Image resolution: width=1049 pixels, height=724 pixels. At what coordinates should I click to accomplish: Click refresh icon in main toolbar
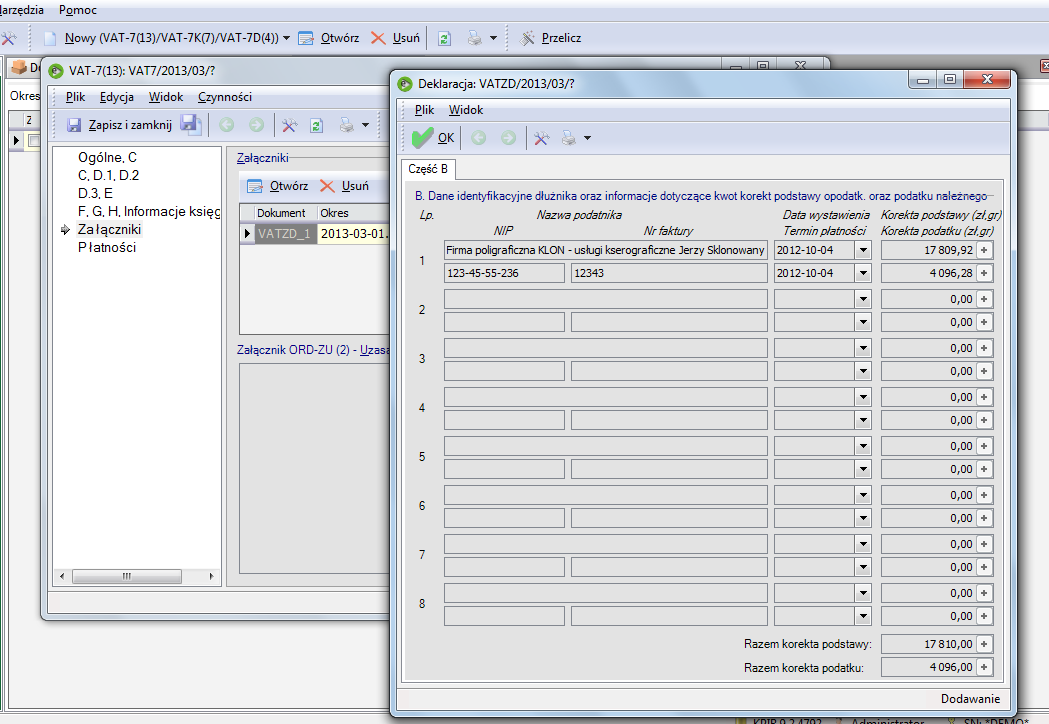click(x=444, y=38)
